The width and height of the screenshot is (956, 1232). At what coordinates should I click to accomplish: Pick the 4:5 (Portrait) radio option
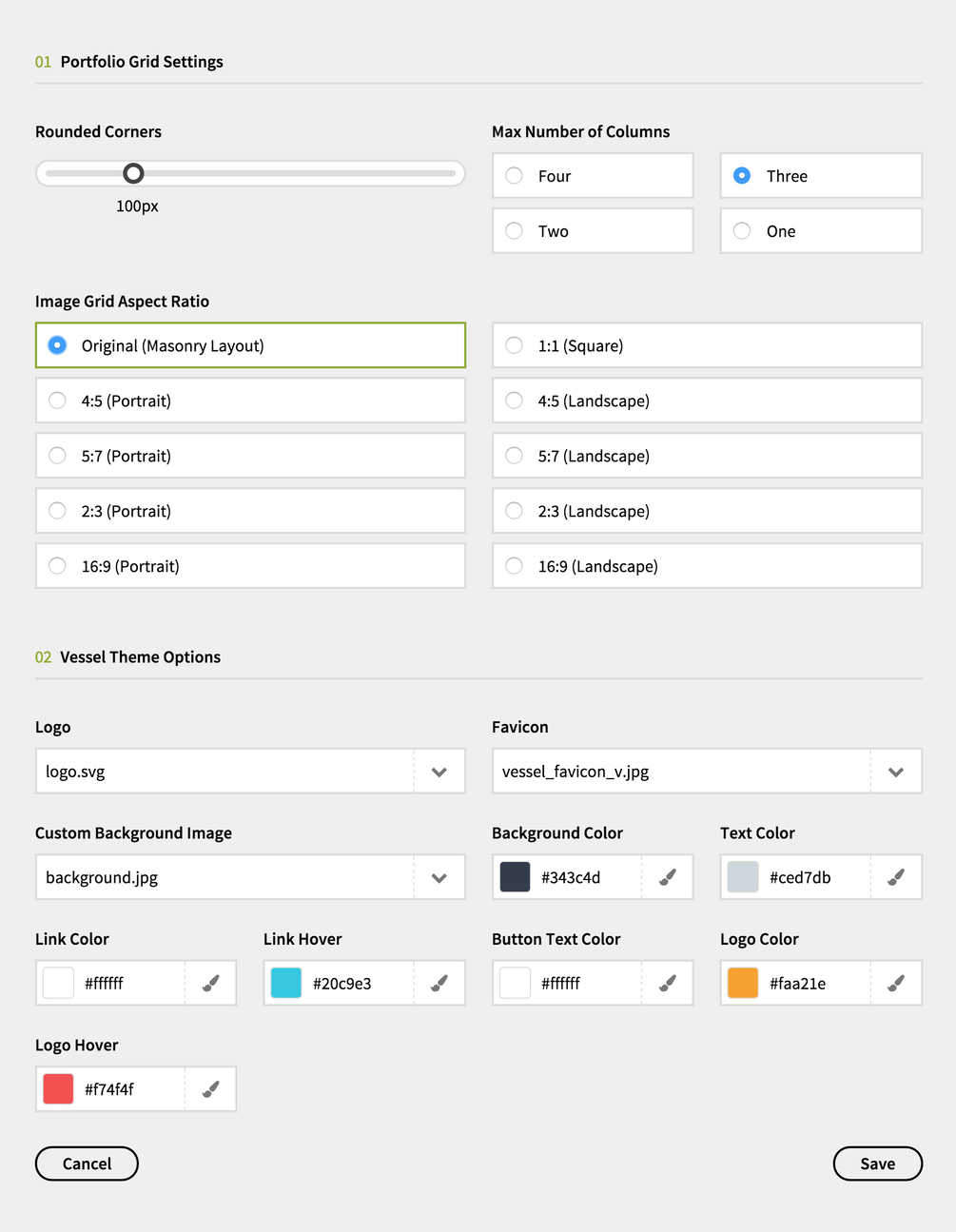(x=58, y=401)
